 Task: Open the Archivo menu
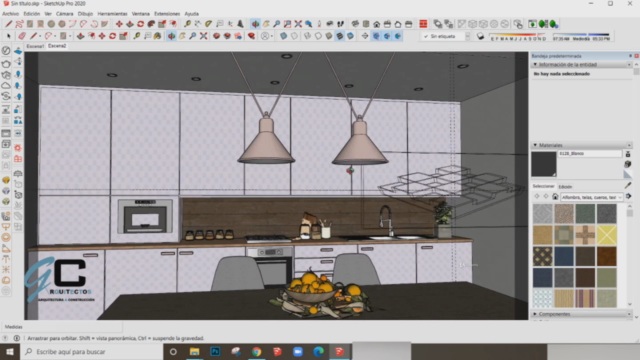tap(10, 13)
